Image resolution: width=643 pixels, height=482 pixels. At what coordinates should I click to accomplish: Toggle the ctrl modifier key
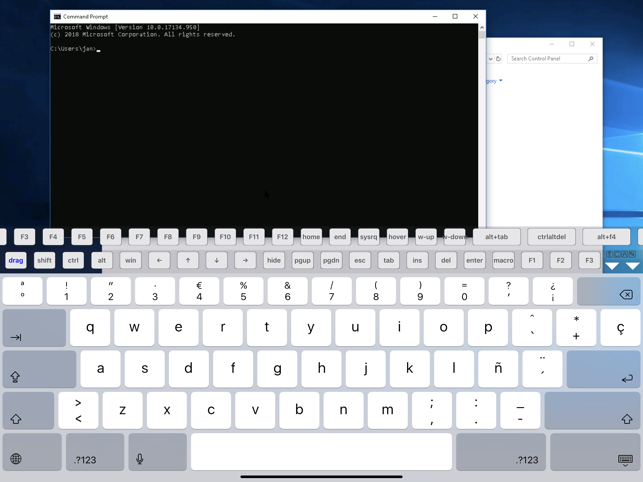73,260
